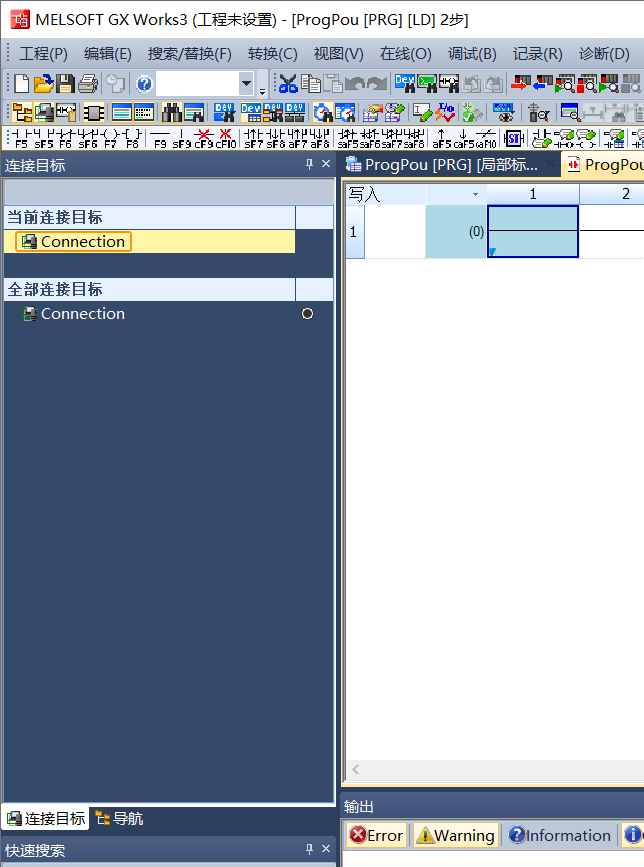Delete horizontal line with red cF9 icon
Image resolution: width=644 pixels, height=867 pixels.
click(204, 138)
